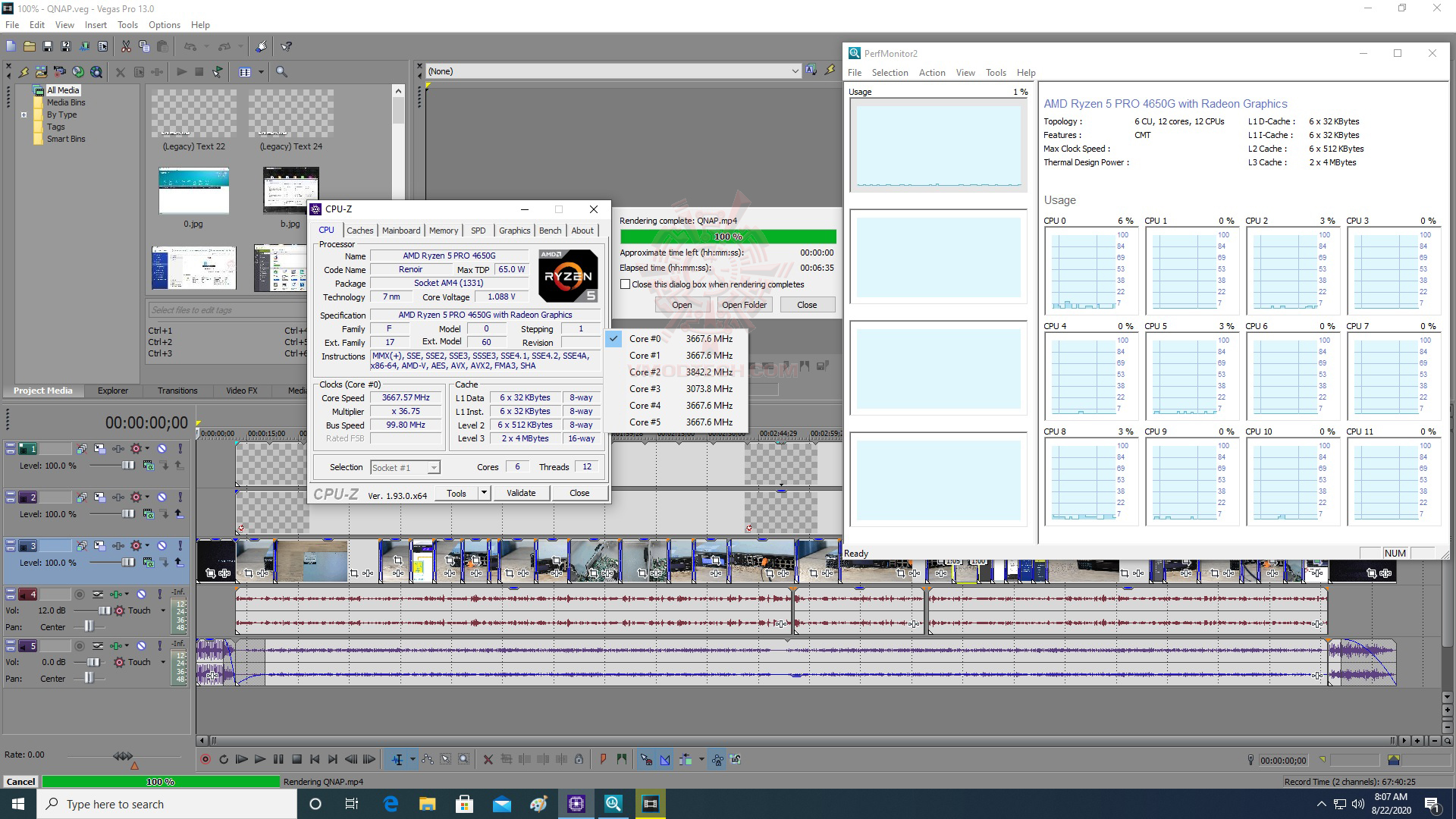Expand the CPU-Z Tools dropdown arrow
The height and width of the screenshot is (819, 1456).
[484, 493]
